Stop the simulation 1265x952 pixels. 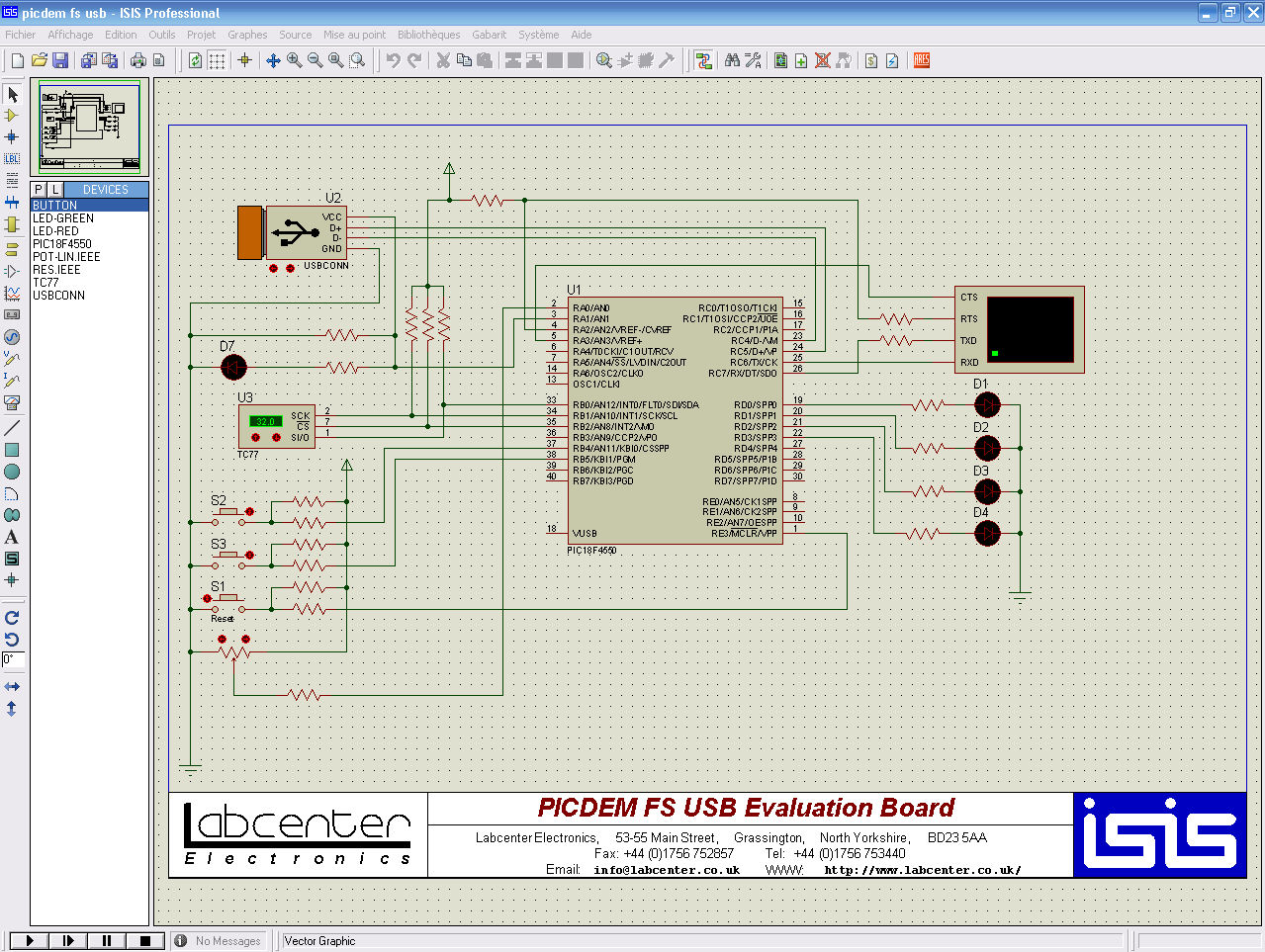[145, 941]
